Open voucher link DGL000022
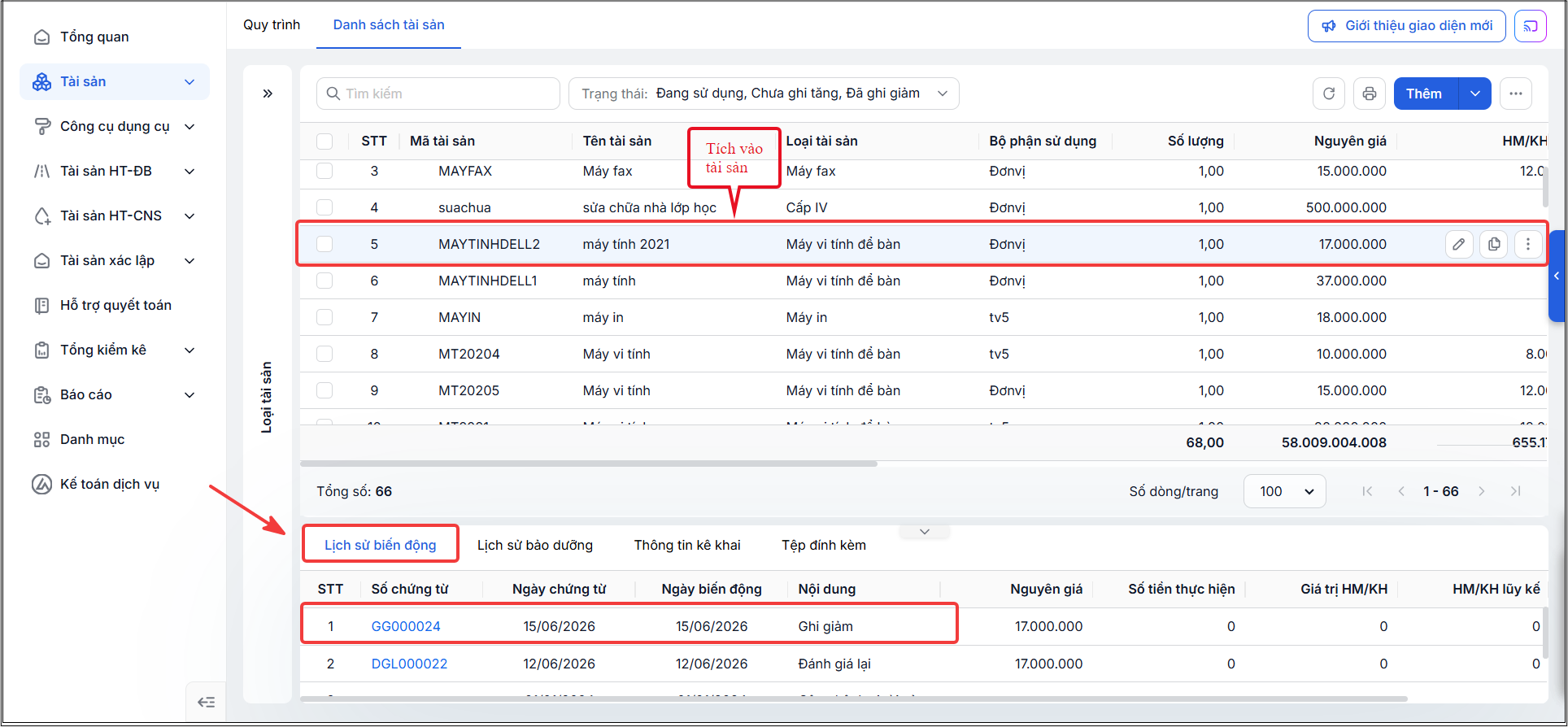1568x727 pixels. [x=409, y=664]
